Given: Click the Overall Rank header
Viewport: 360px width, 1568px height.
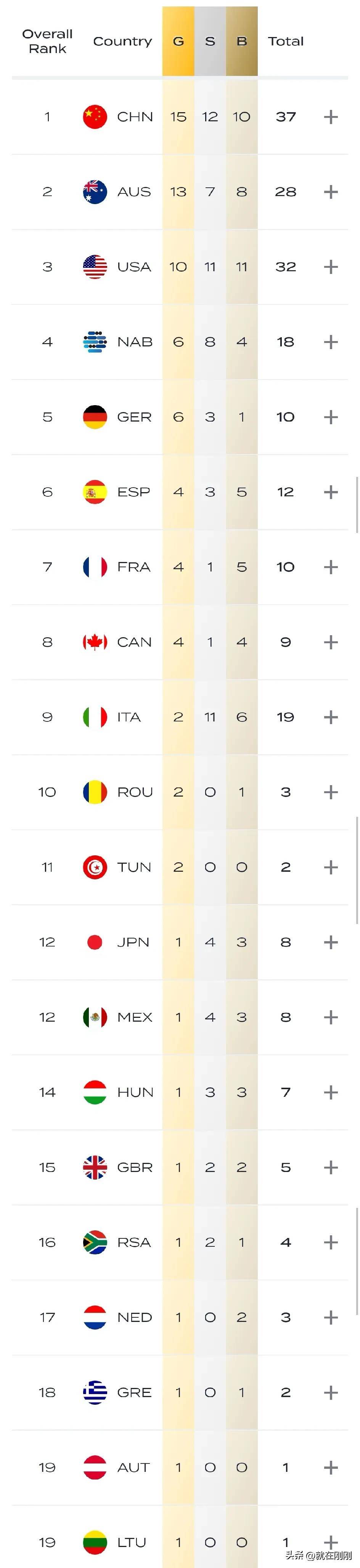Looking at the screenshot, I should (x=47, y=41).
